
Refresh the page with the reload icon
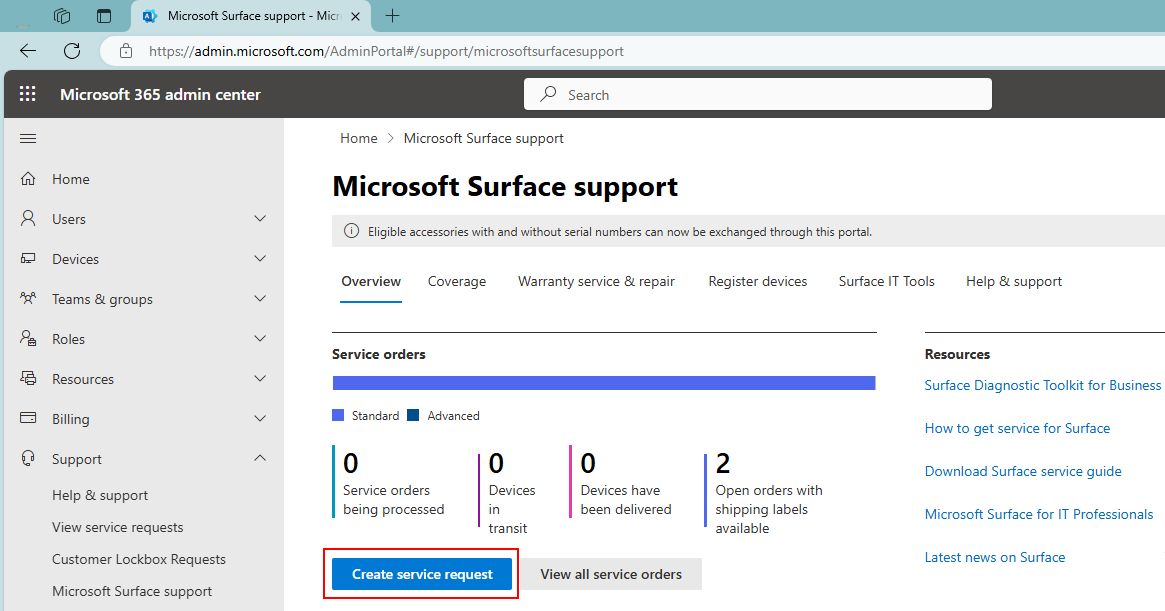tap(71, 50)
